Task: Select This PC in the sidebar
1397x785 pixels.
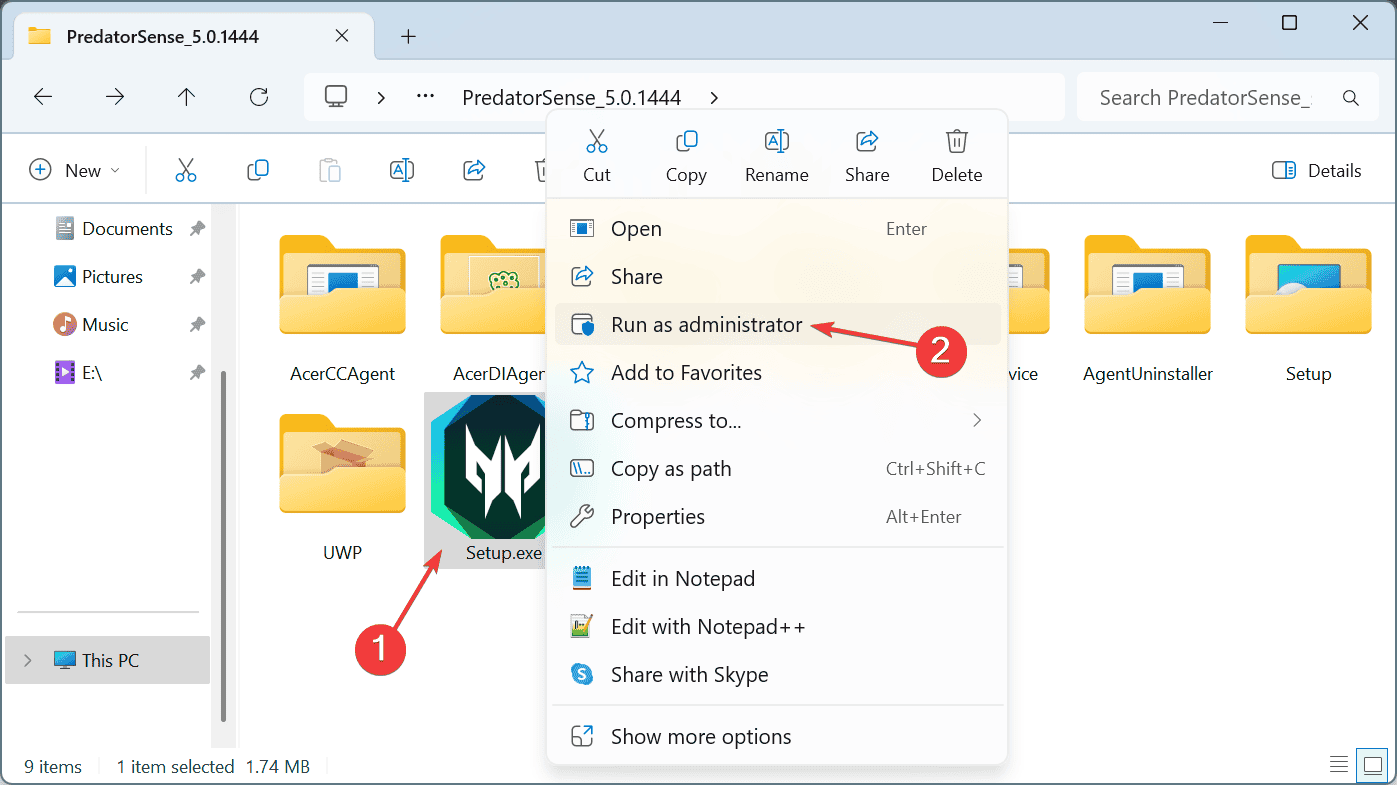Action: (x=107, y=660)
